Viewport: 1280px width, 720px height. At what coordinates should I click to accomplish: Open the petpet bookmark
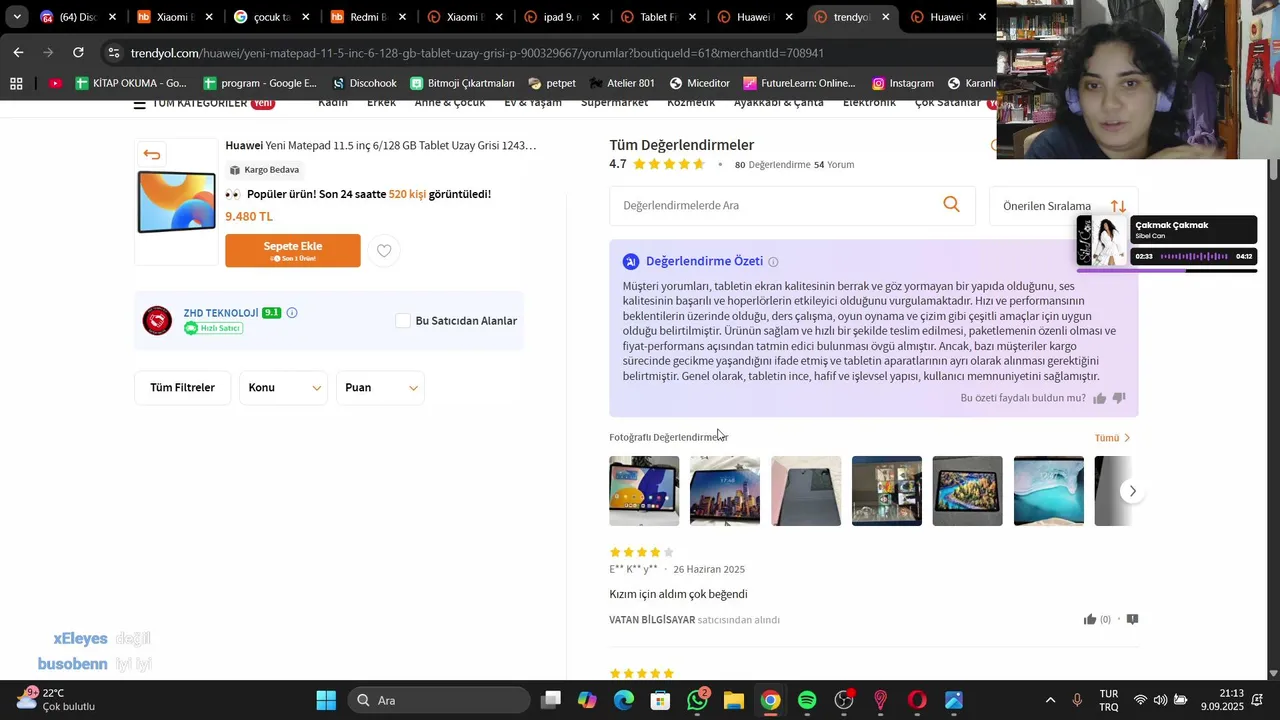point(552,83)
